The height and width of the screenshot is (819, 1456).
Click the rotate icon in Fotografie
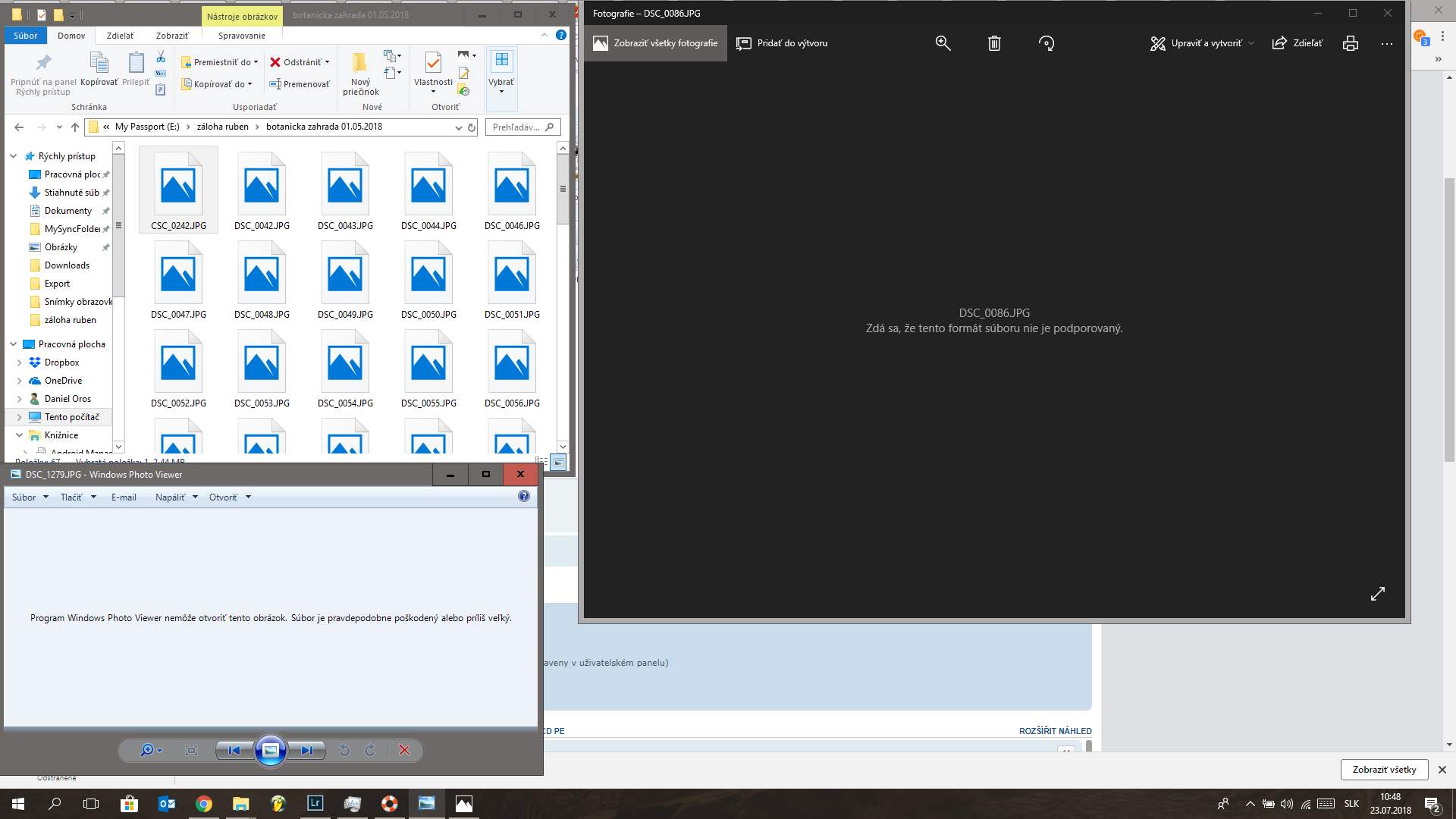(x=1046, y=43)
